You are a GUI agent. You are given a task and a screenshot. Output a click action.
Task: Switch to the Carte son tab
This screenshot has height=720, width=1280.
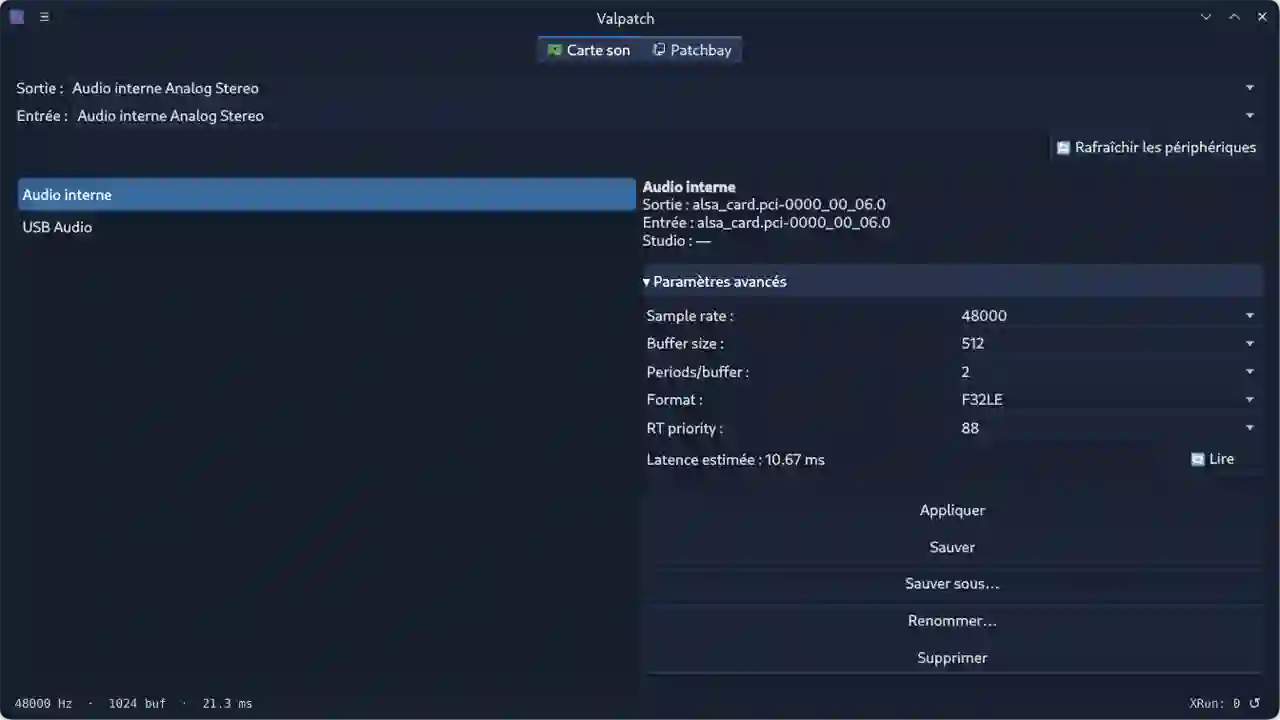589,50
